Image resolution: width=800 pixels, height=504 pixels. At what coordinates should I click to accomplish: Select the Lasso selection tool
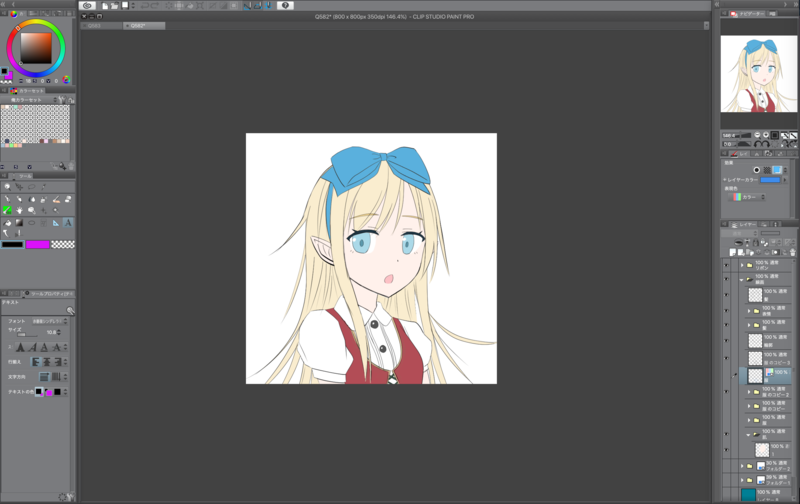[32, 187]
